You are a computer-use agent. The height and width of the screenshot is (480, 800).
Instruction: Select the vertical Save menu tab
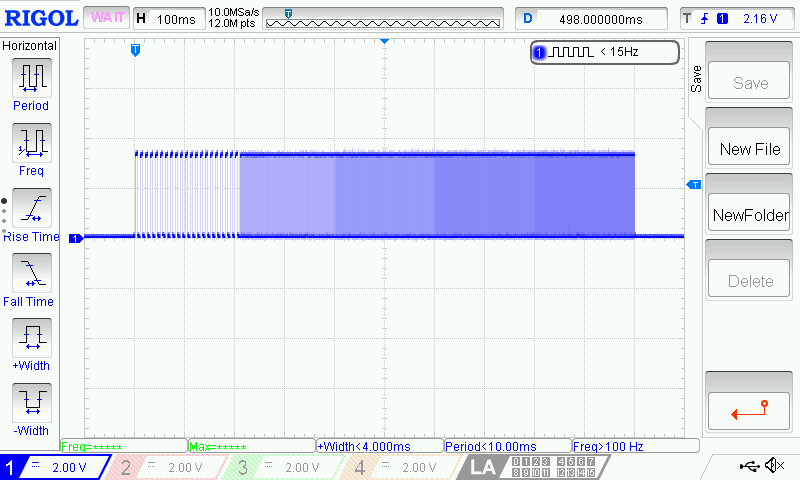[696, 80]
